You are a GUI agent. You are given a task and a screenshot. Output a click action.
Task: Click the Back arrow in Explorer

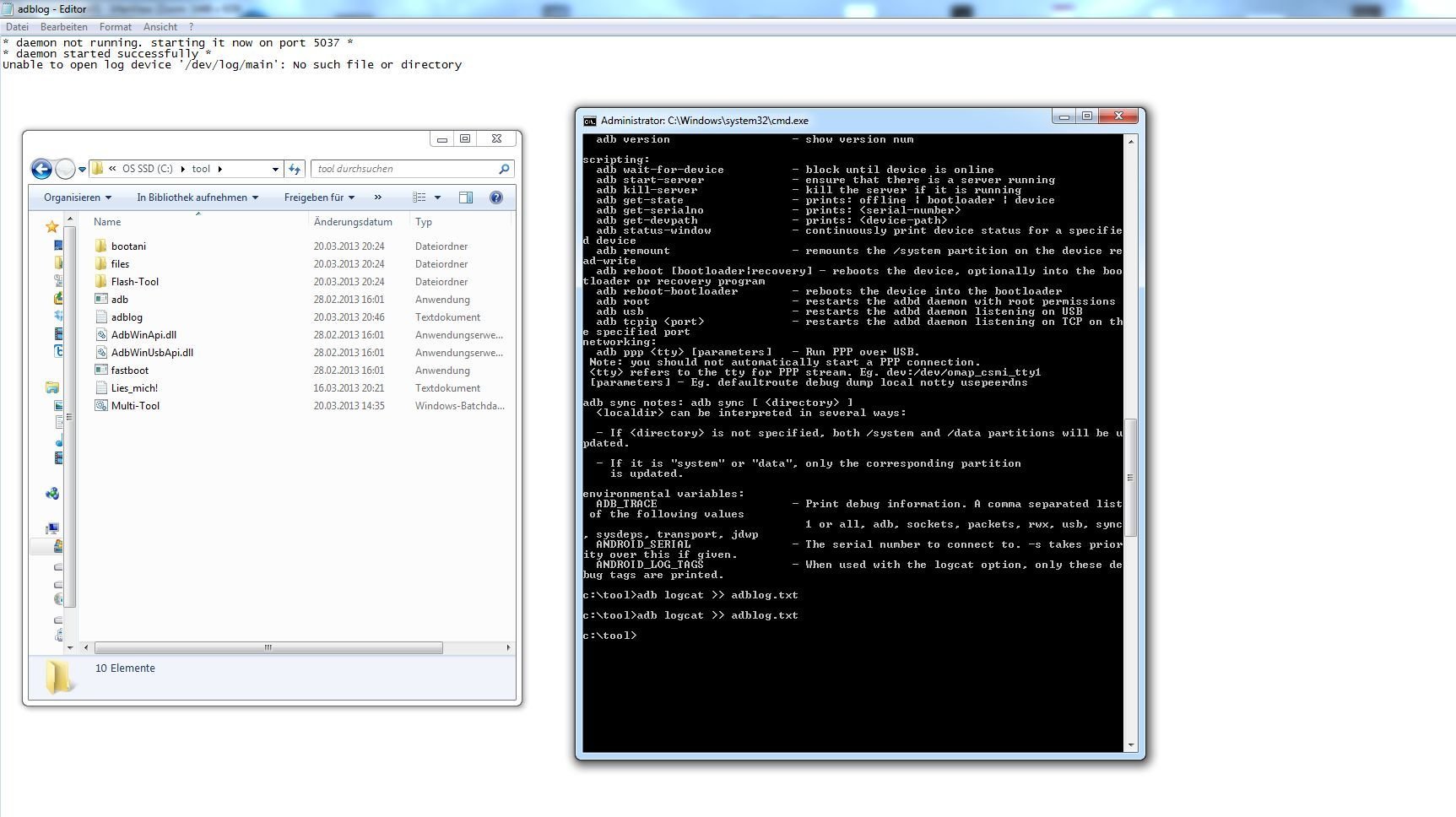[41, 169]
